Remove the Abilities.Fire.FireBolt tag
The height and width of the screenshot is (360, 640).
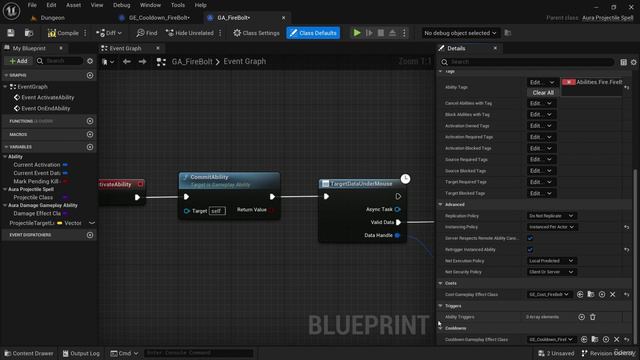[x=569, y=82]
